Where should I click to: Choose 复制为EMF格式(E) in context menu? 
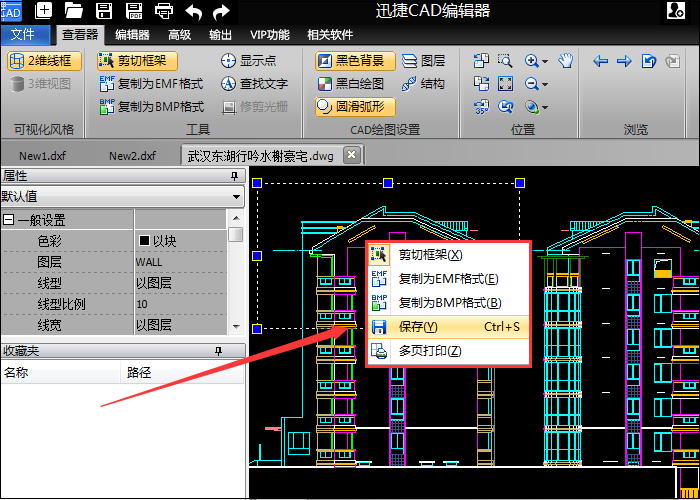click(x=447, y=279)
